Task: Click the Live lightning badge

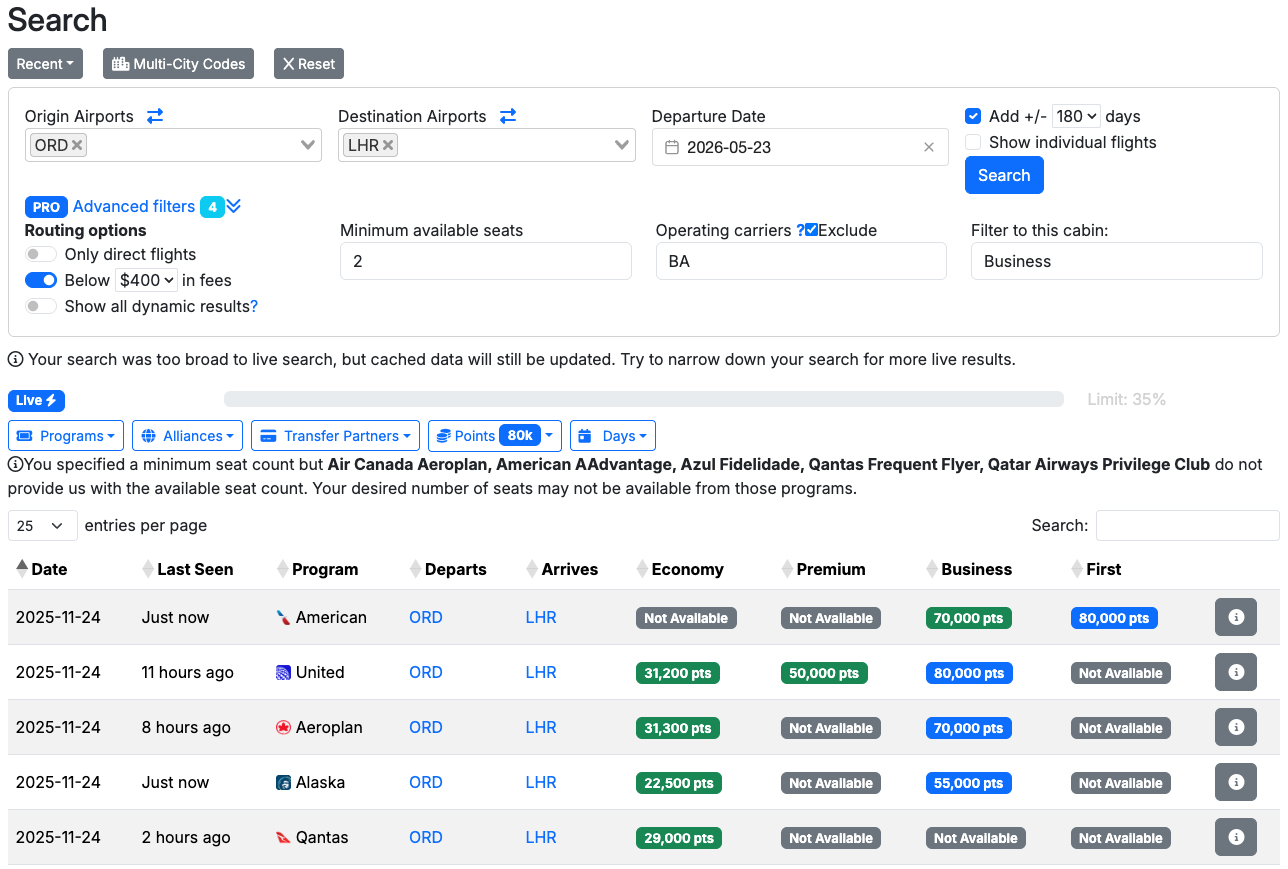Action: (36, 400)
